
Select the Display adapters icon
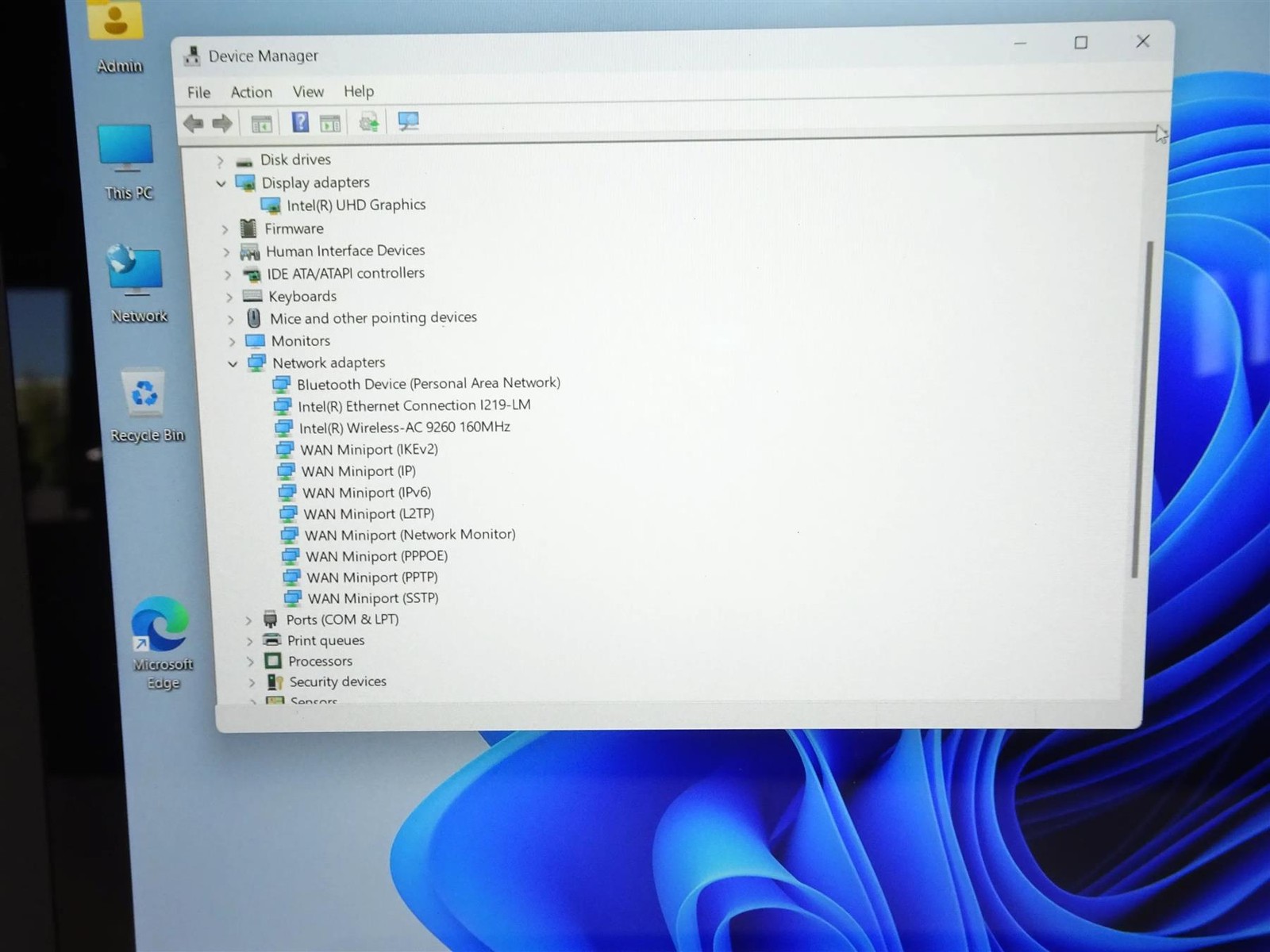[245, 183]
